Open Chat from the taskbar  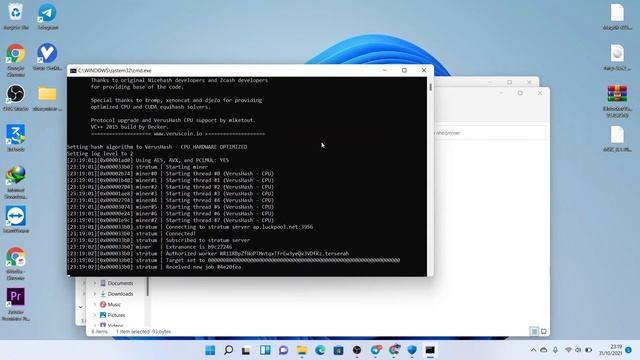pyautogui.click(x=283, y=350)
